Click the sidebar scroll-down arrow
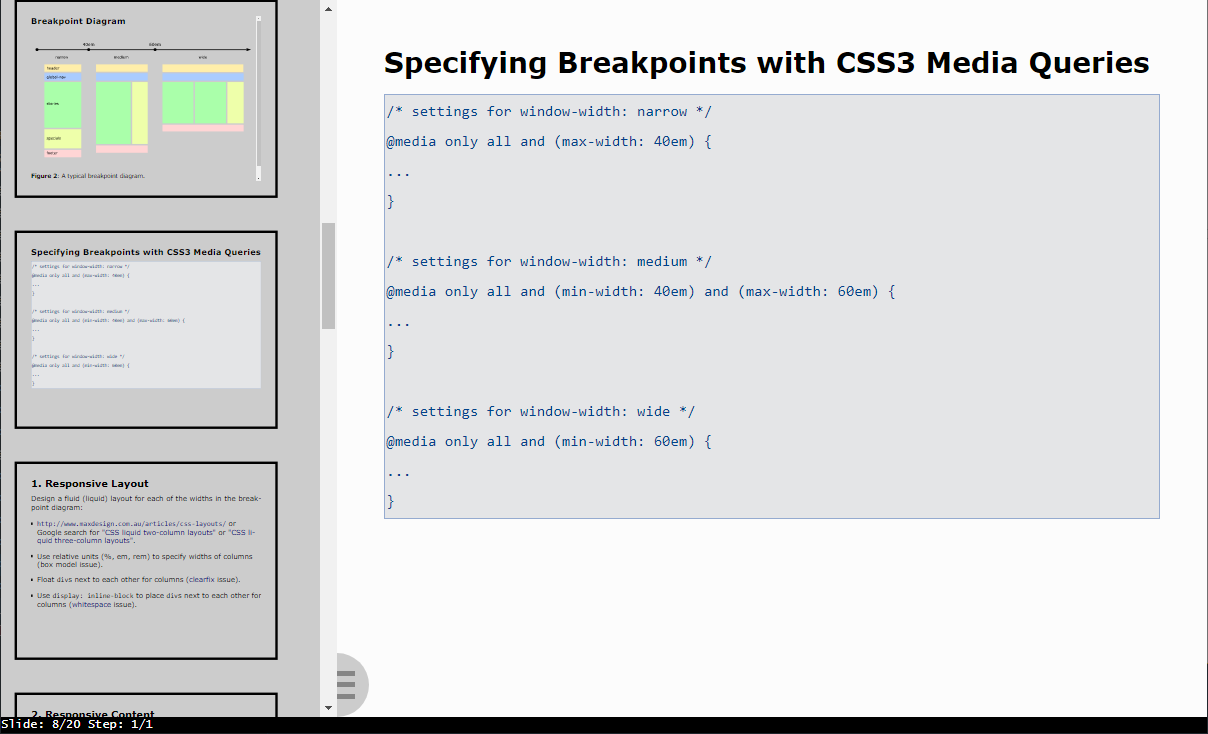Screen dimensions: 1208x734 (328, 708)
